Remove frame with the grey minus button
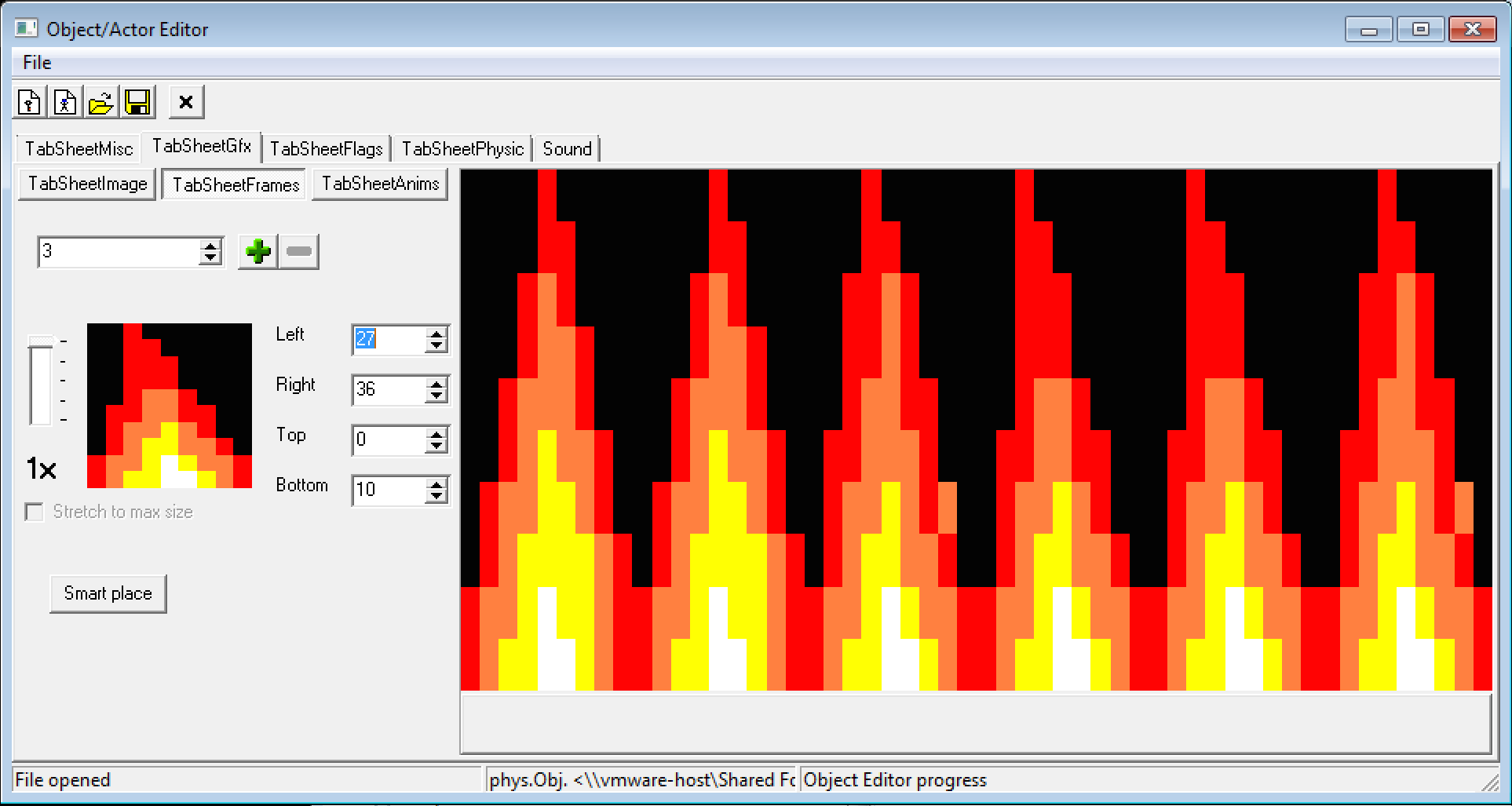The image size is (1512, 806). click(299, 252)
